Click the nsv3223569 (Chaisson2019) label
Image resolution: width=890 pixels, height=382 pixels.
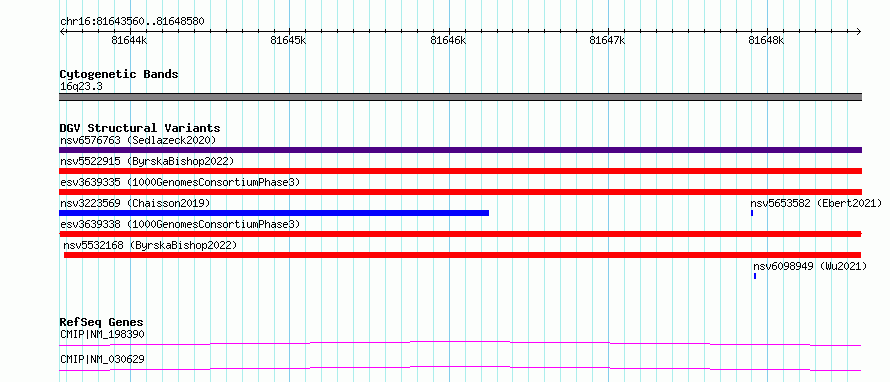point(135,203)
